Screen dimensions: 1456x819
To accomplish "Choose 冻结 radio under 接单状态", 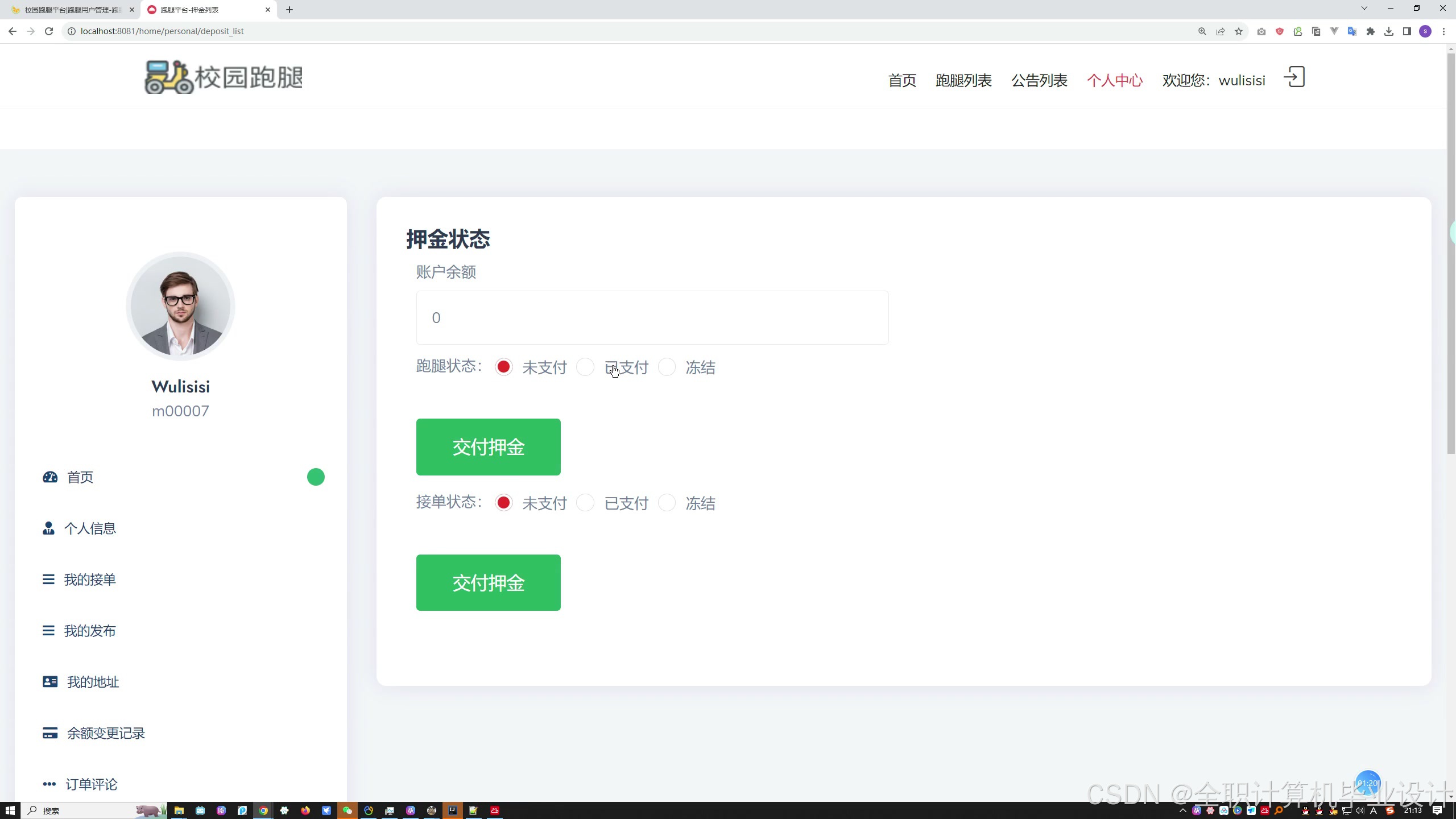I will (x=667, y=503).
